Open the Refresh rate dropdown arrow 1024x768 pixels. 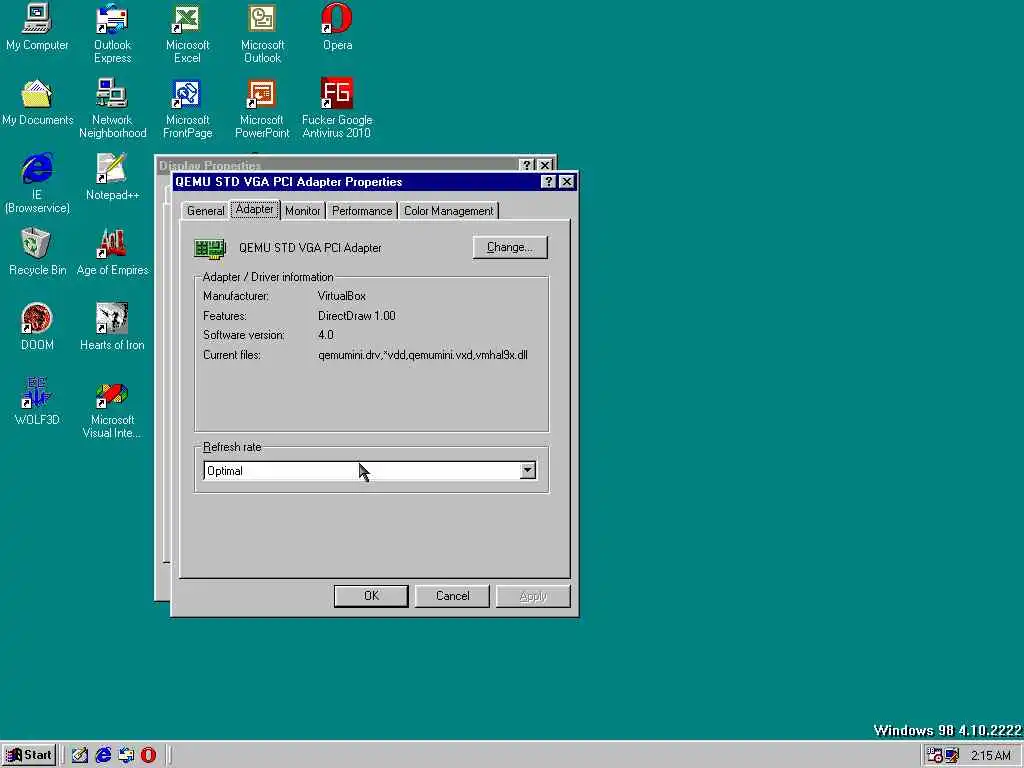[x=528, y=470]
